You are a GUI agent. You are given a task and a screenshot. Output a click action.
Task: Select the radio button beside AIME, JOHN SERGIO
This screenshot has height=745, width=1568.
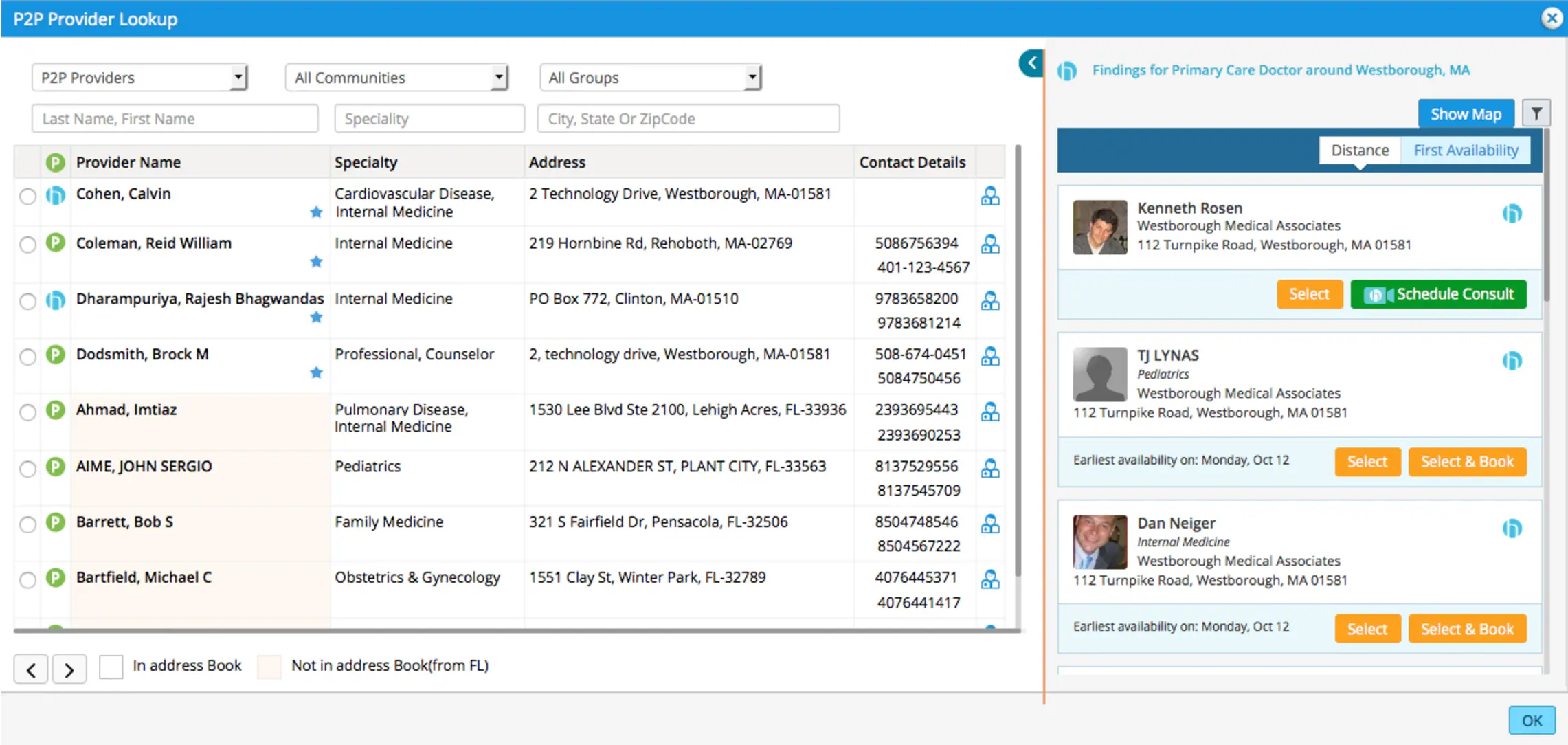click(27, 469)
